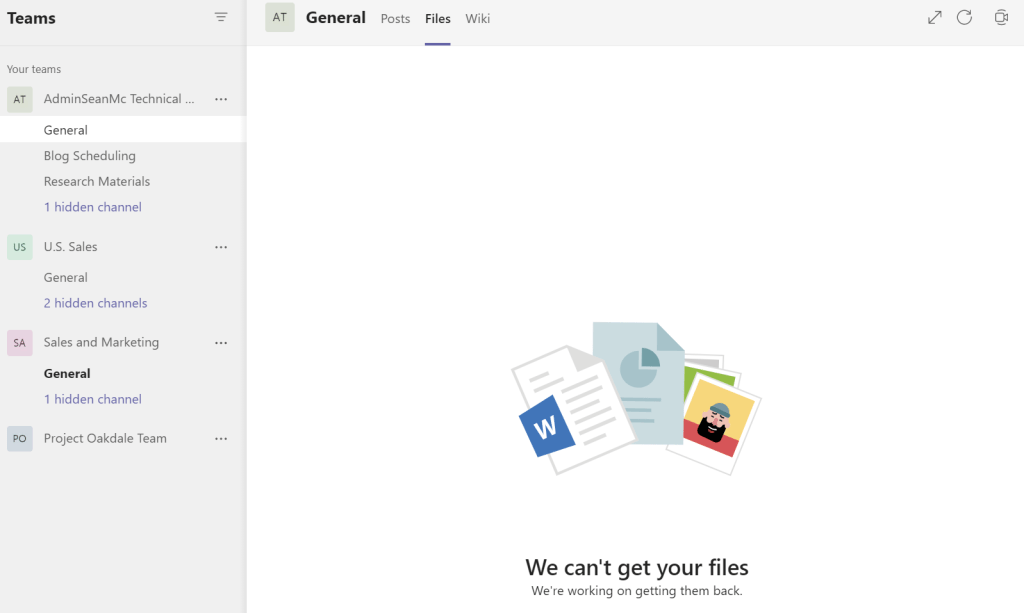Open the Research Materials channel

97,182
